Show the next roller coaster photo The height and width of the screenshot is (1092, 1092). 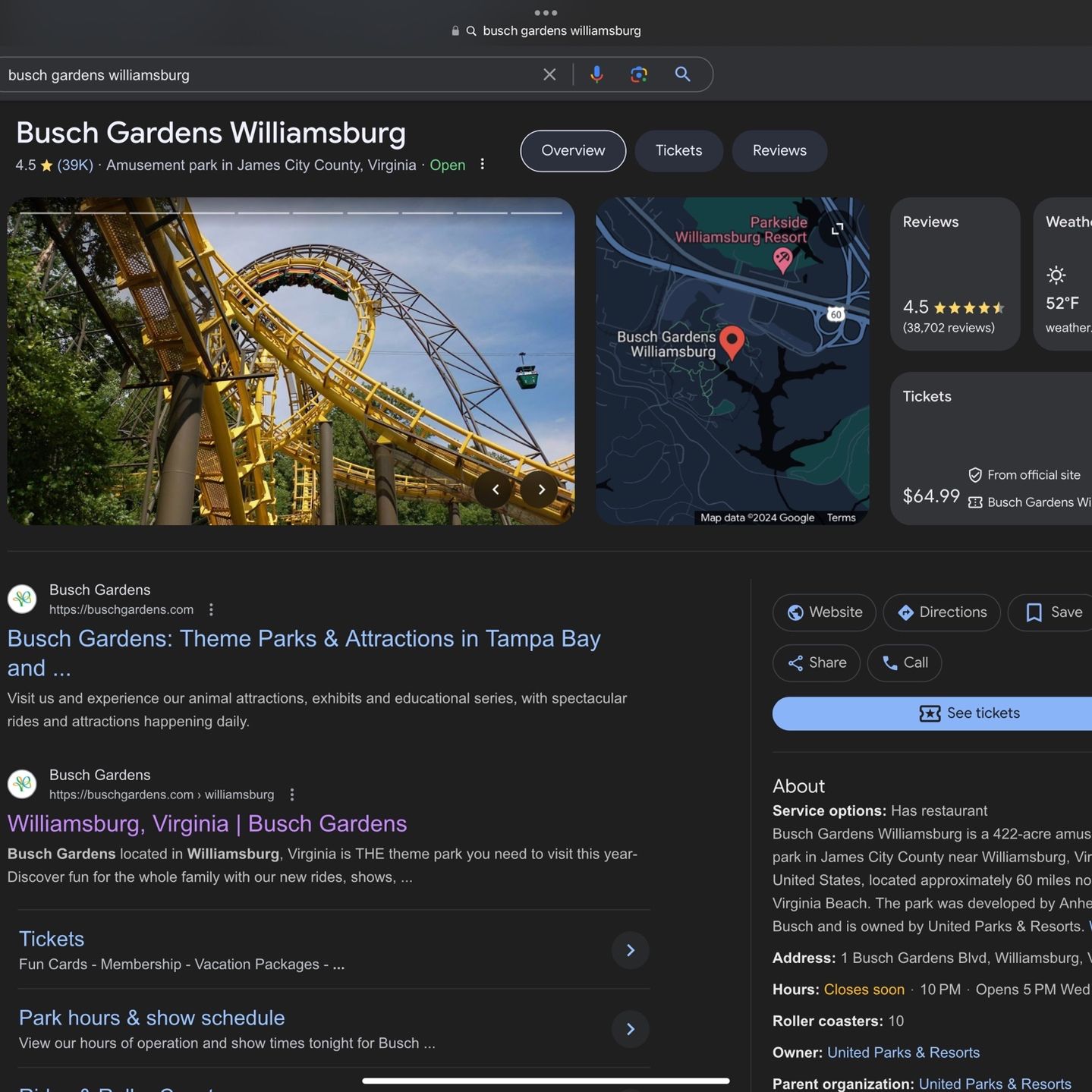click(541, 489)
